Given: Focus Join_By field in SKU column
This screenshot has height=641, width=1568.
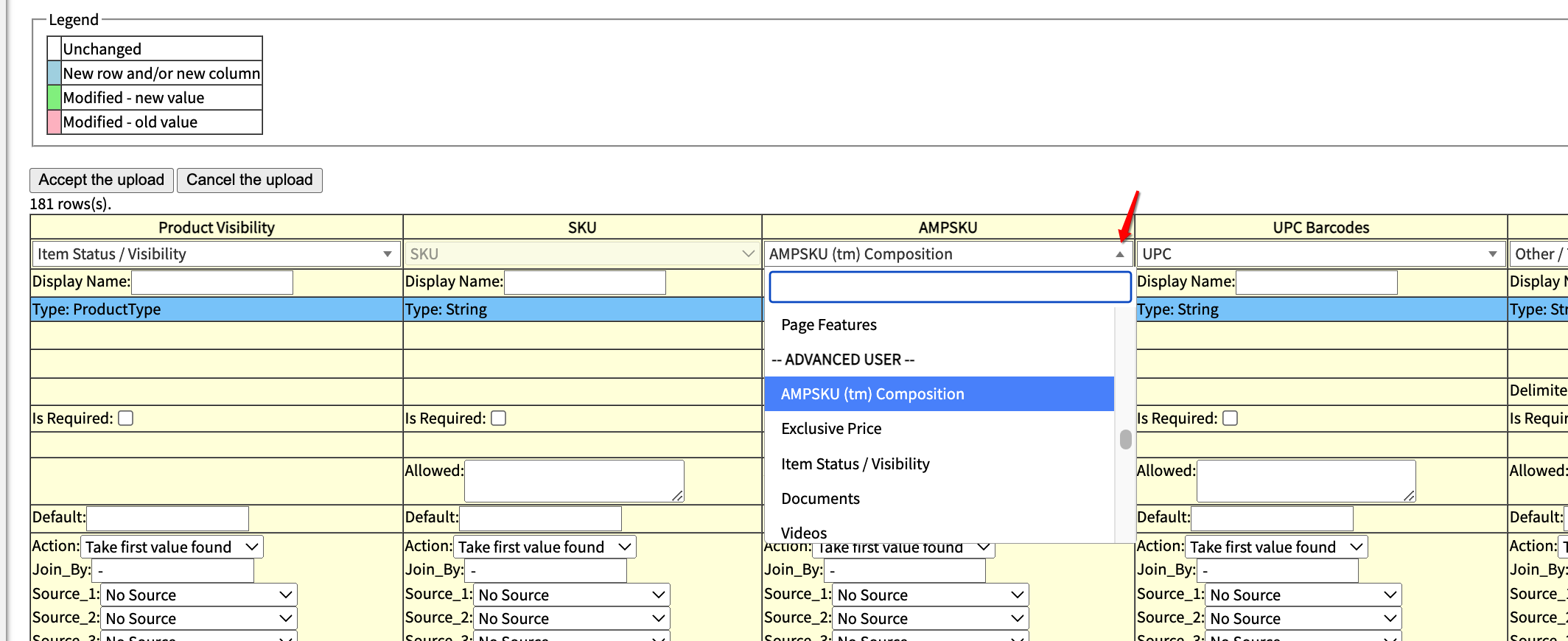Looking at the screenshot, I should (546, 570).
